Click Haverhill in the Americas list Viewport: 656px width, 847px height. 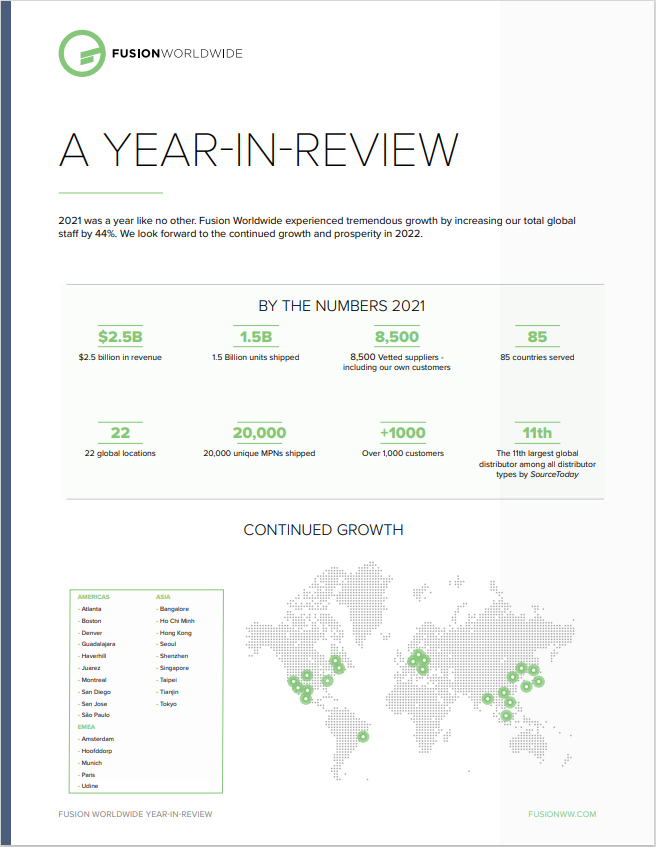pyautogui.click(x=93, y=656)
